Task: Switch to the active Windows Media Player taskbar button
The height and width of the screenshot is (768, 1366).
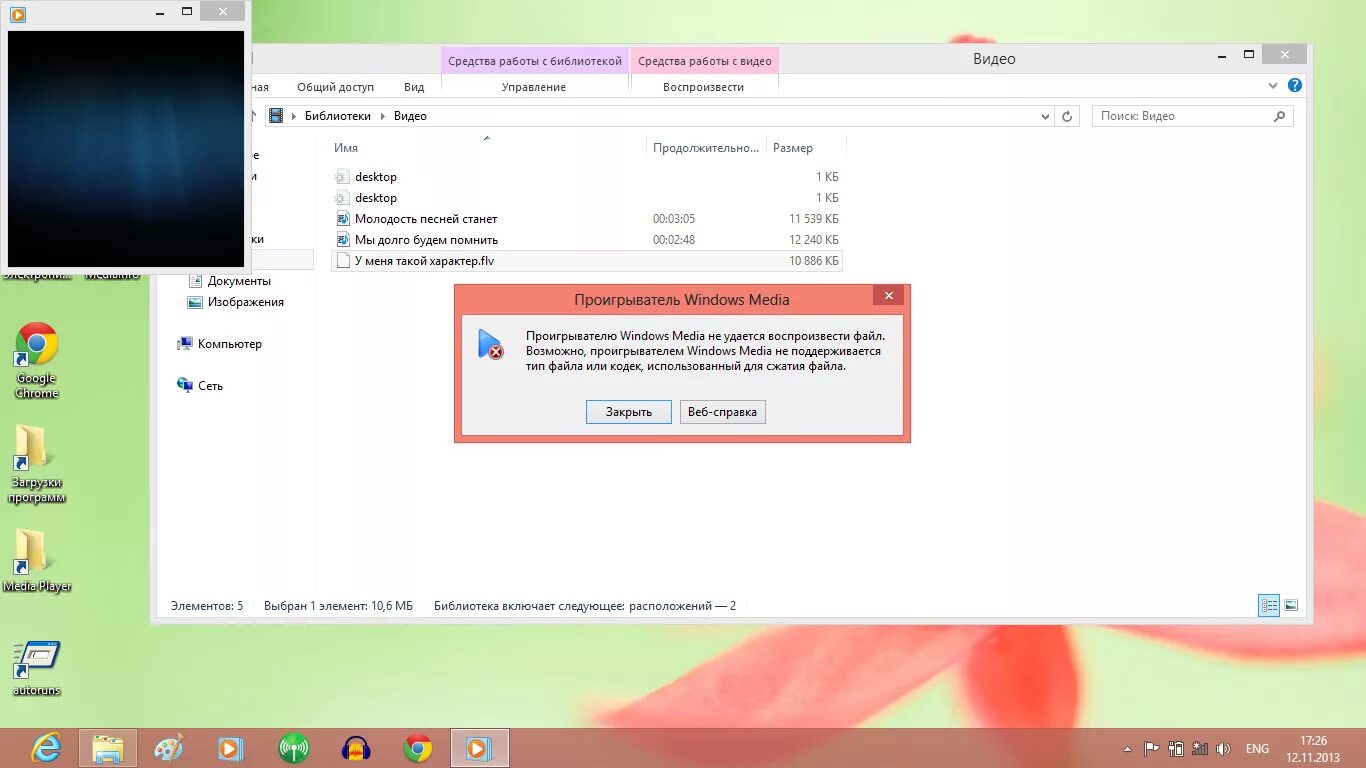Action: click(x=479, y=748)
